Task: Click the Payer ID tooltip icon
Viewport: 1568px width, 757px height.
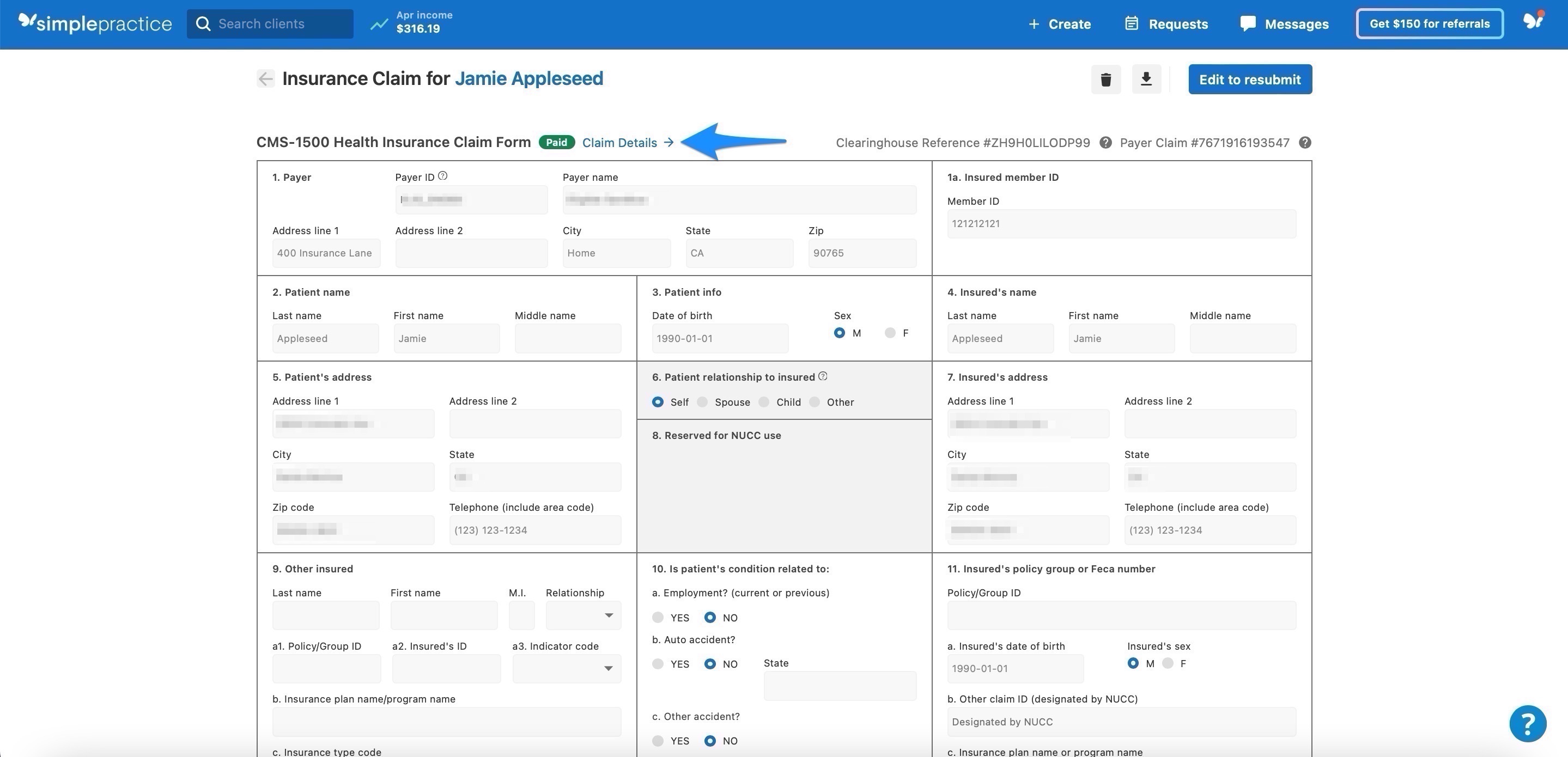Action: point(442,175)
